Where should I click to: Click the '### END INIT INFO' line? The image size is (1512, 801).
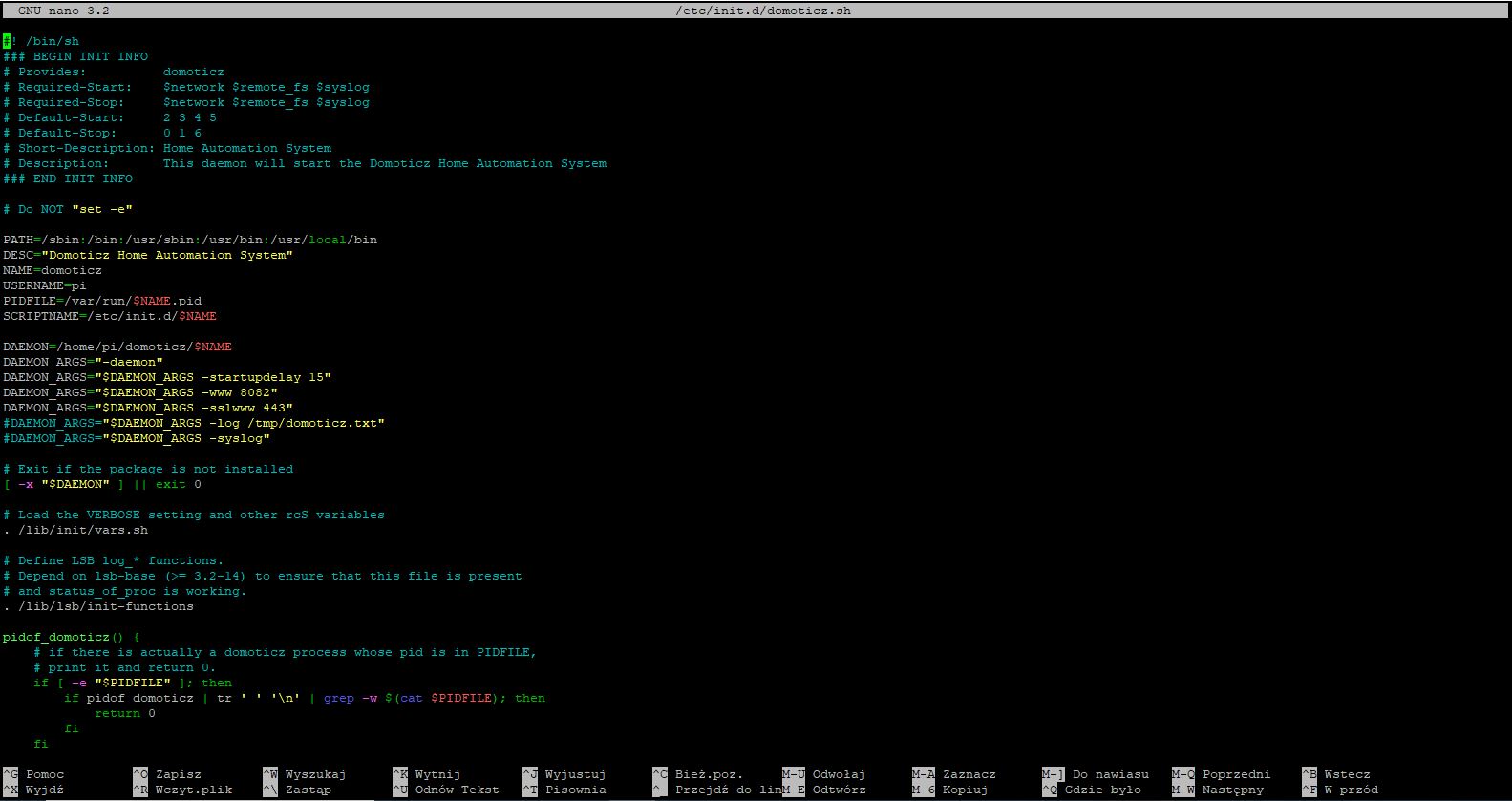coord(68,179)
